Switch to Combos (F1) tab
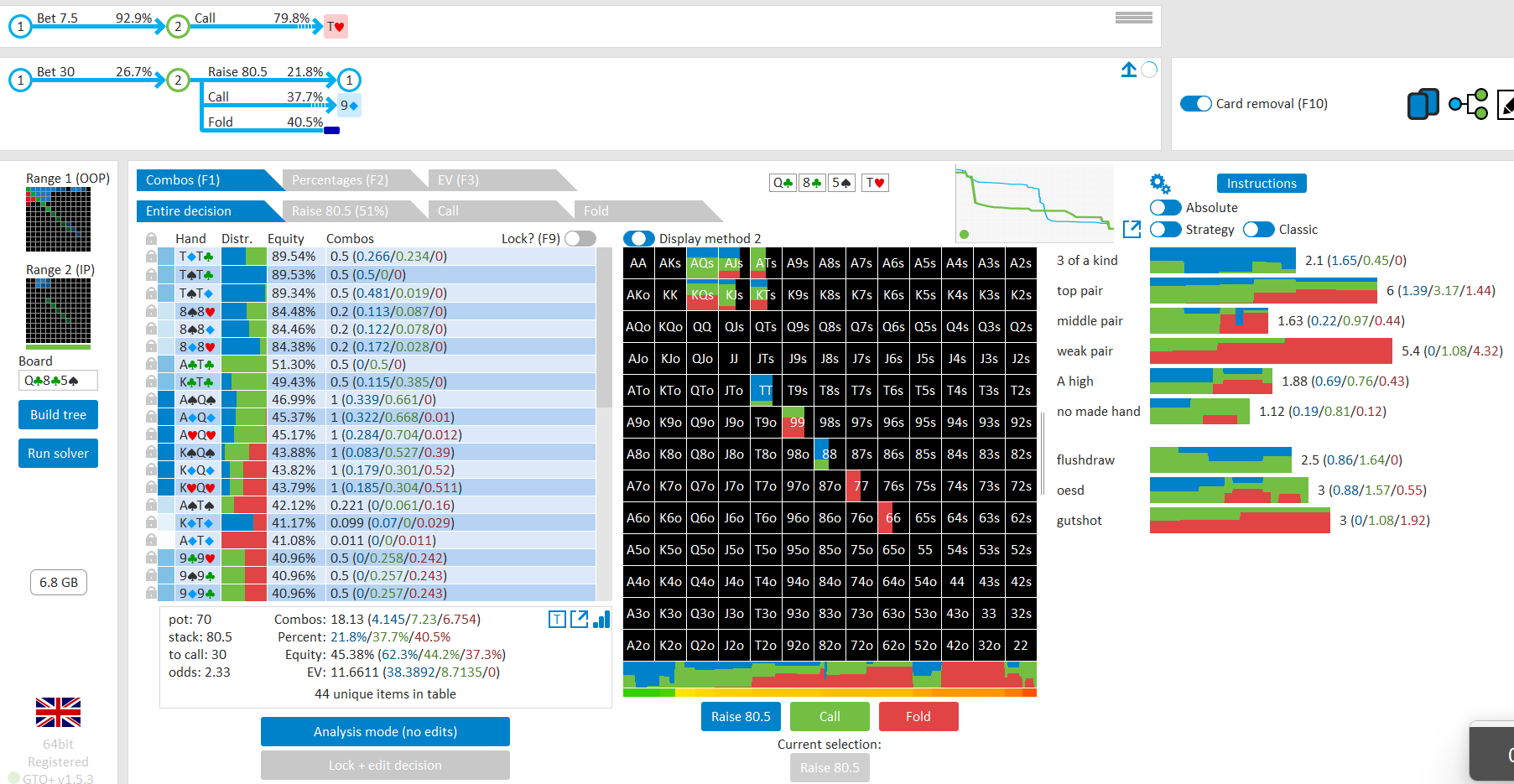The width and height of the screenshot is (1514, 784). tap(210, 180)
